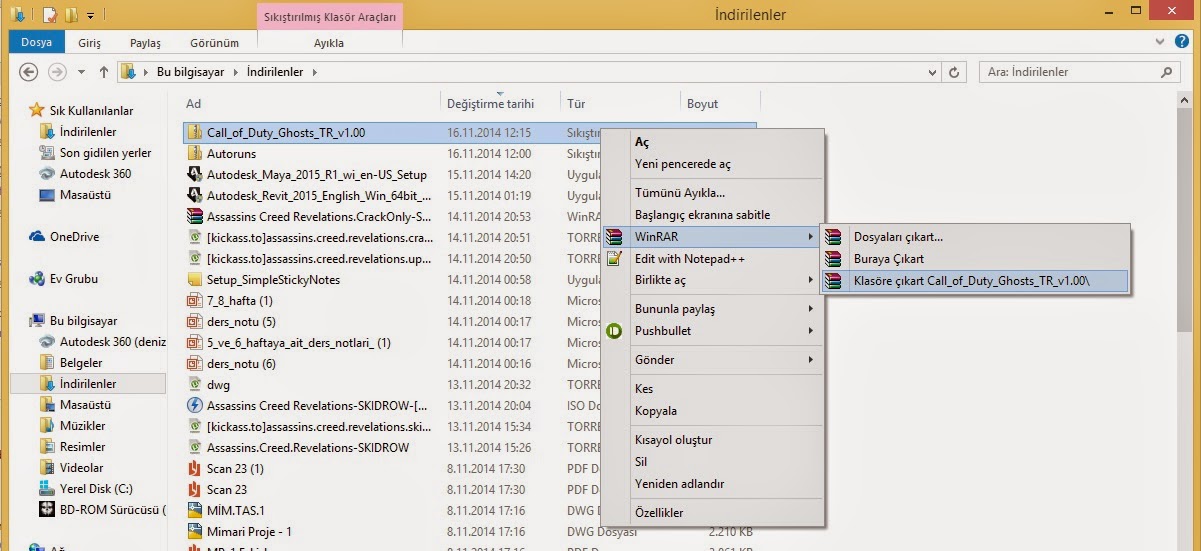Open the recent locations dropdown arrow
The width and height of the screenshot is (1201, 551).
coord(82,72)
